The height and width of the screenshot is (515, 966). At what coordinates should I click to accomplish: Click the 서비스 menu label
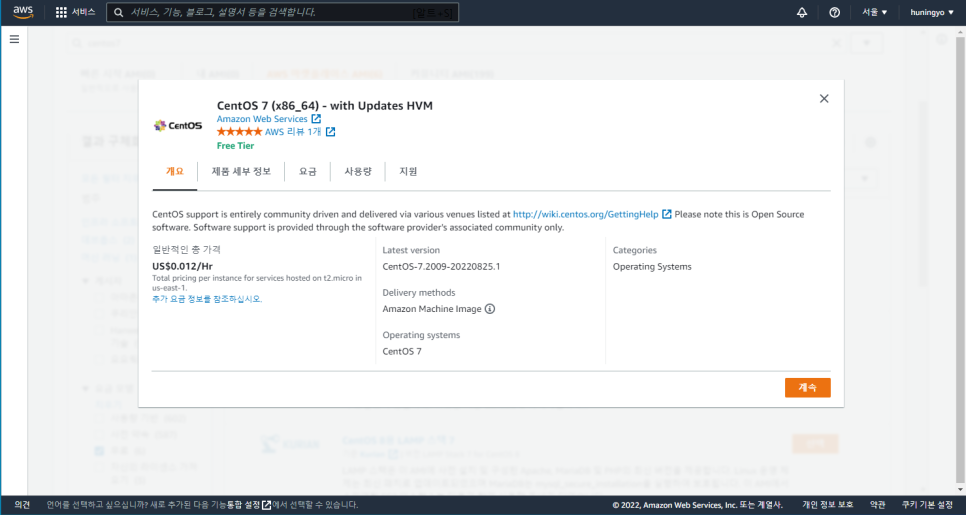(x=83, y=12)
